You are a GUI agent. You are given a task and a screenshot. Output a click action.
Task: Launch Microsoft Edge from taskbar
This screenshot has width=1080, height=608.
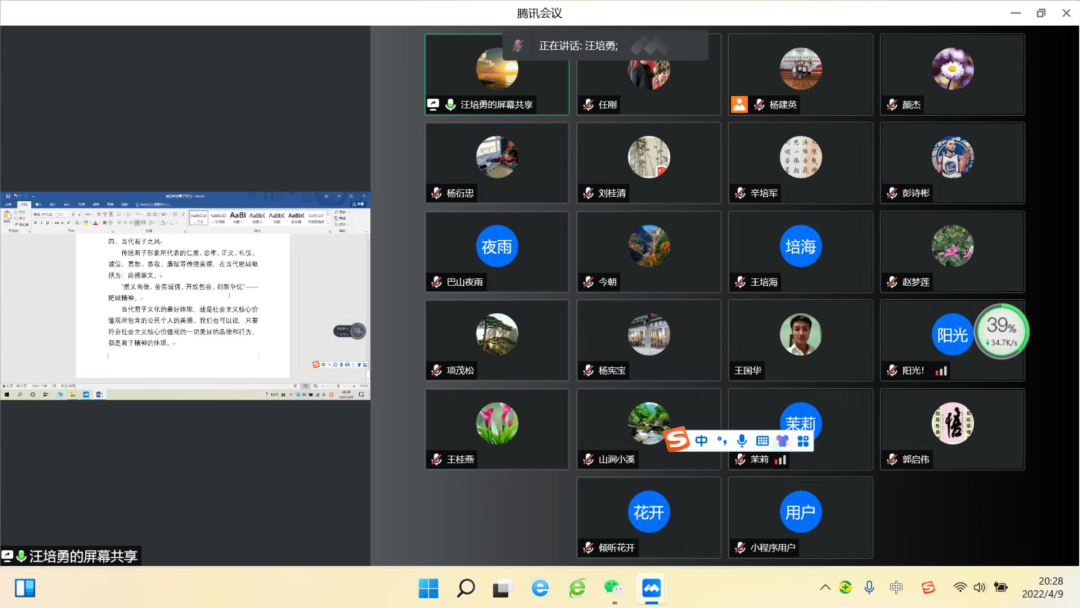tap(540, 588)
